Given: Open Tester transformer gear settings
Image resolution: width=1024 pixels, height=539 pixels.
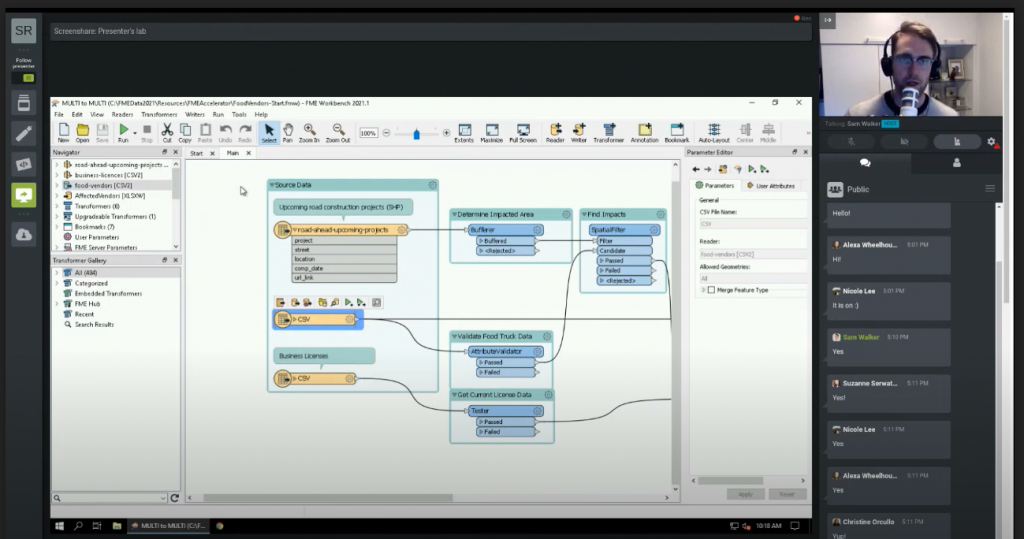Looking at the screenshot, I should (x=537, y=411).
